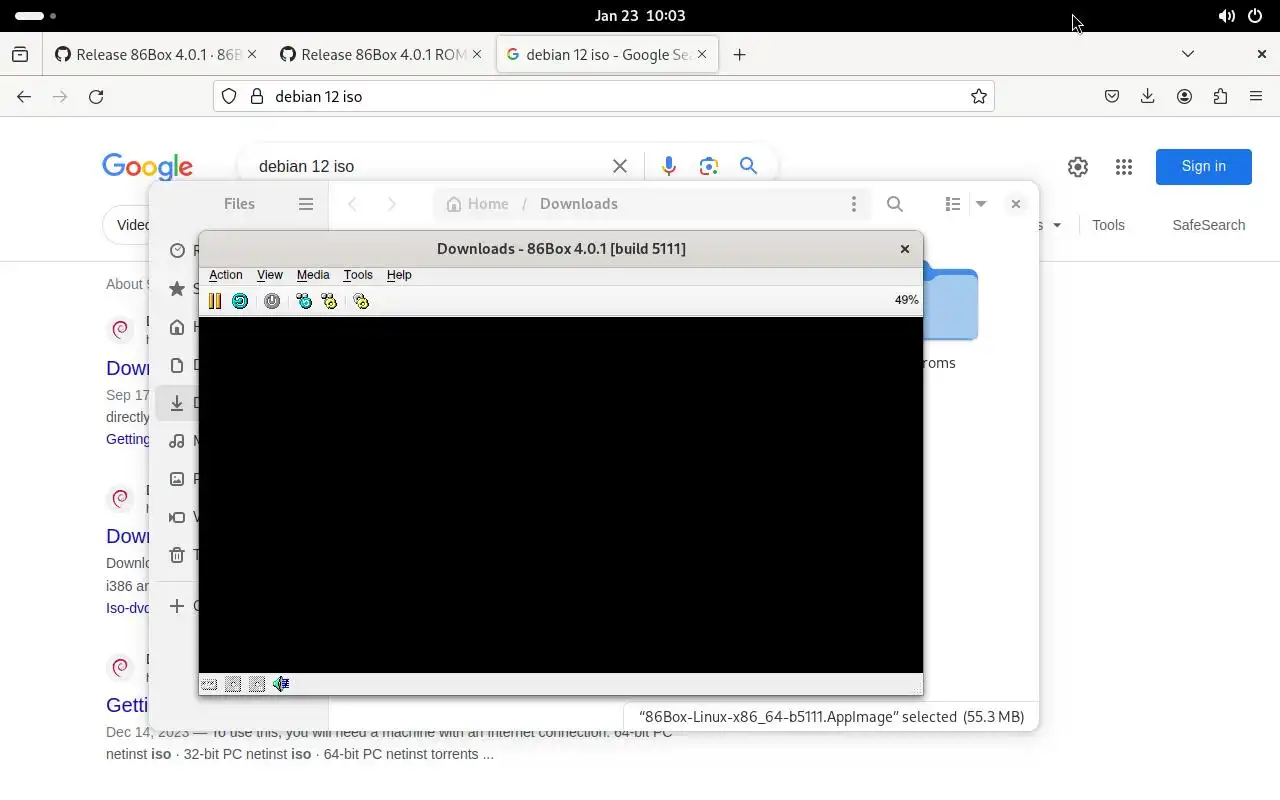
Task: Open the Firefox application menu
Action: [1256, 97]
